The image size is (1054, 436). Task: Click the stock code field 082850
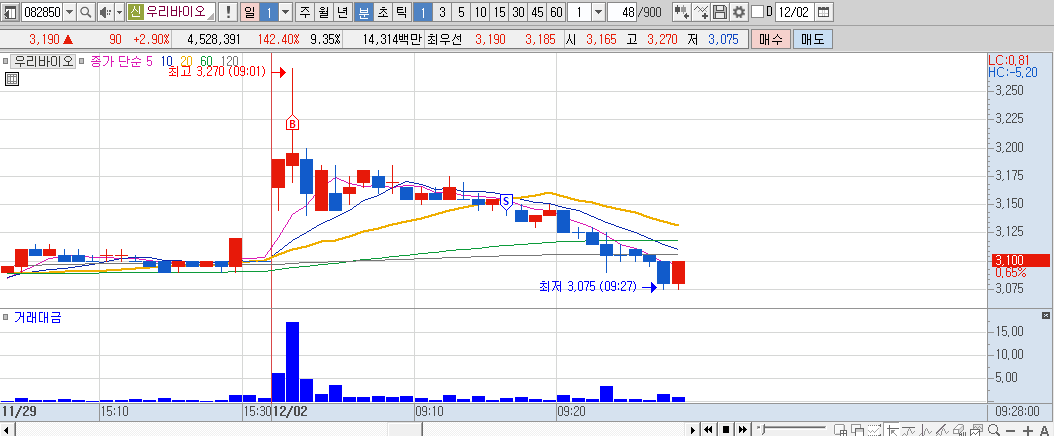click(42, 12)
